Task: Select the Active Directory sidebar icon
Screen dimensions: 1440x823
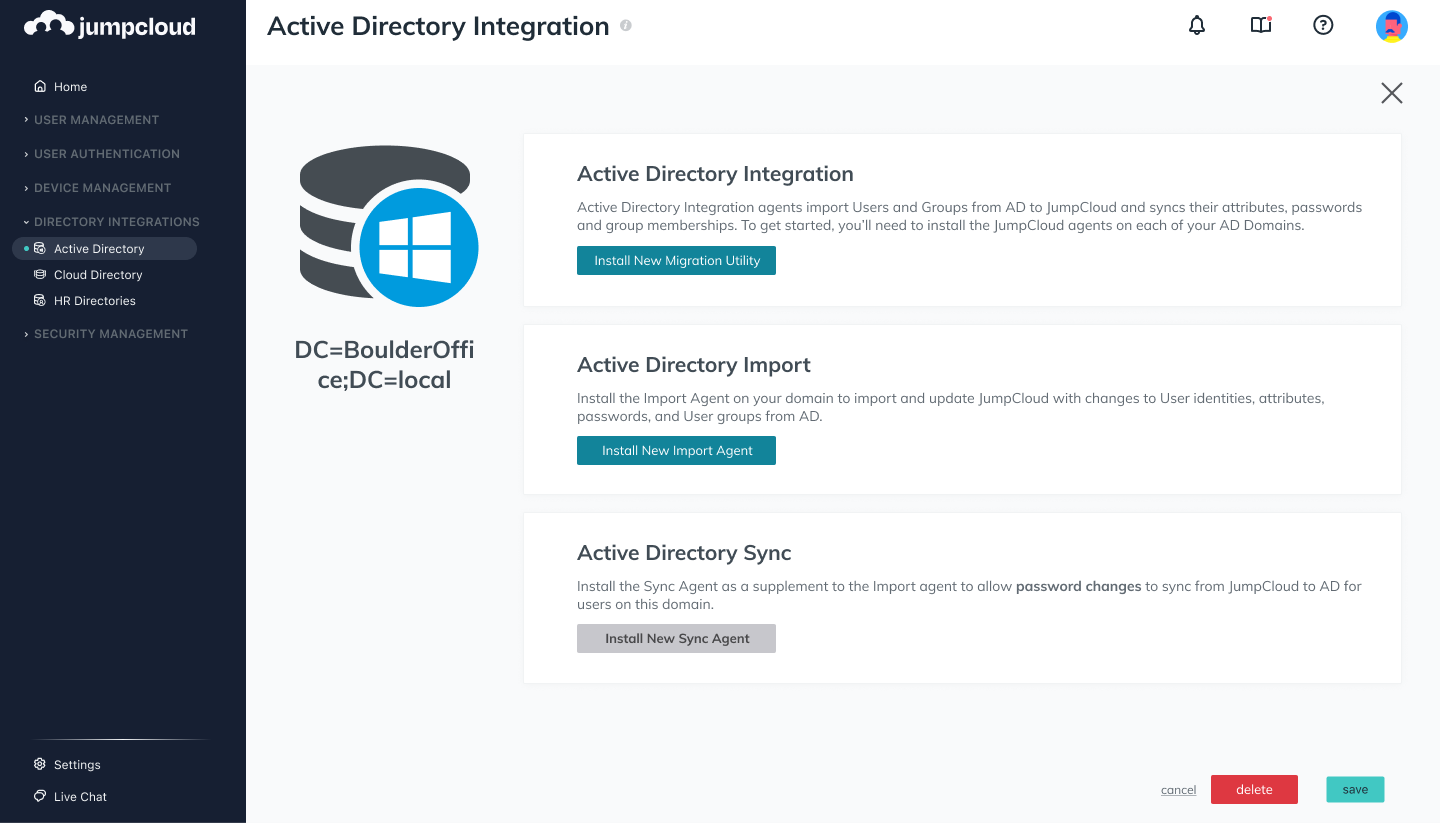Action: (x=40, y=248)
